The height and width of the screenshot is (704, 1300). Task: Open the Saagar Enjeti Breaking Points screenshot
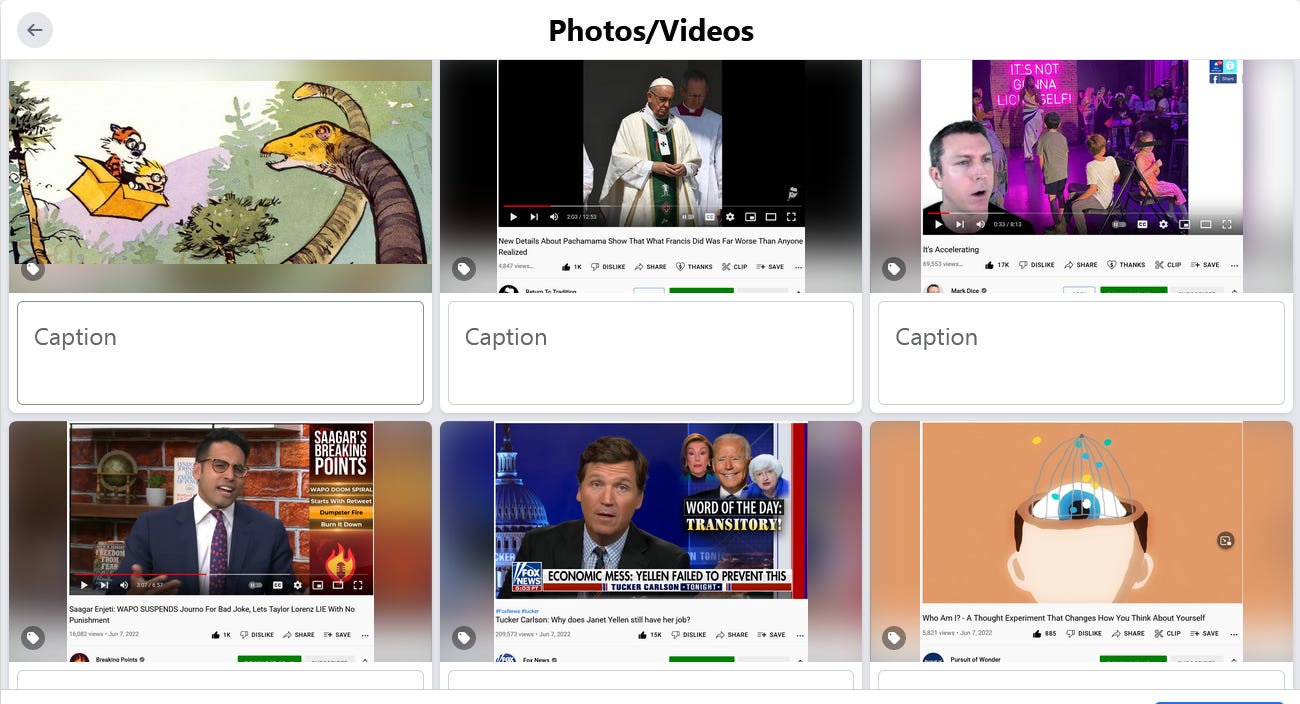coord(220,541)
